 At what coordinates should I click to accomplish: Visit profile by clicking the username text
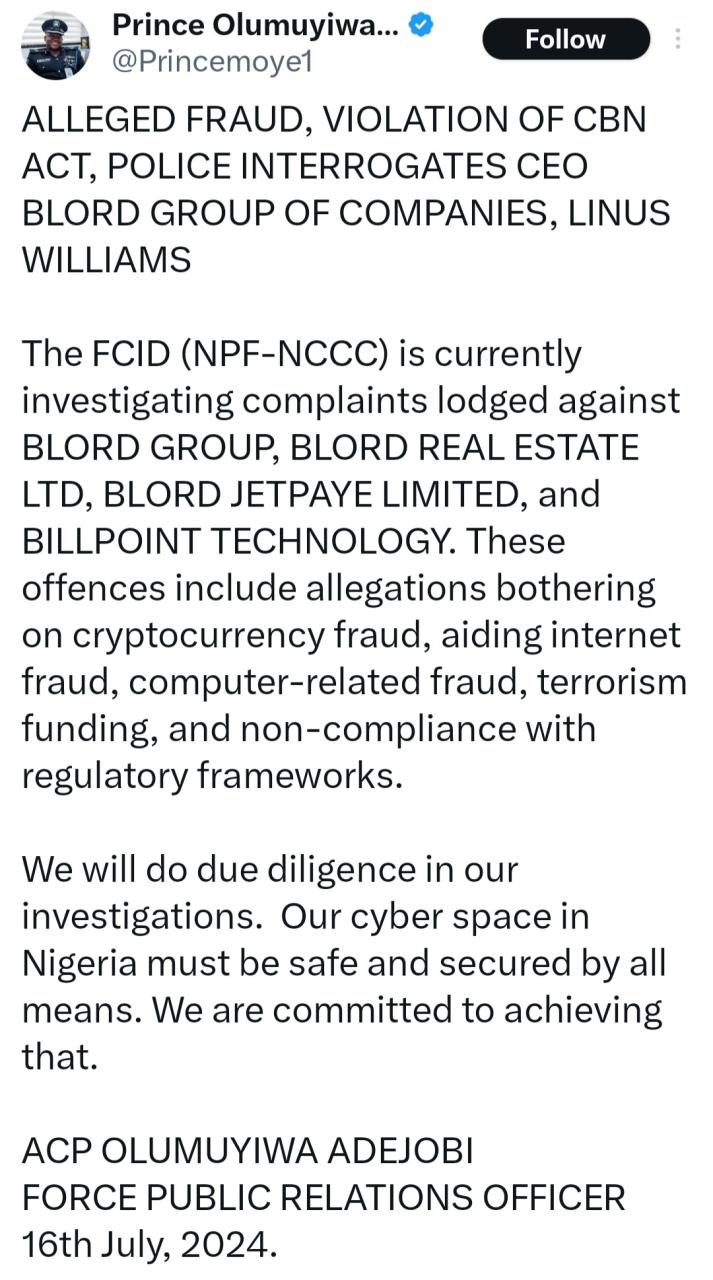[x=210, y=62]
